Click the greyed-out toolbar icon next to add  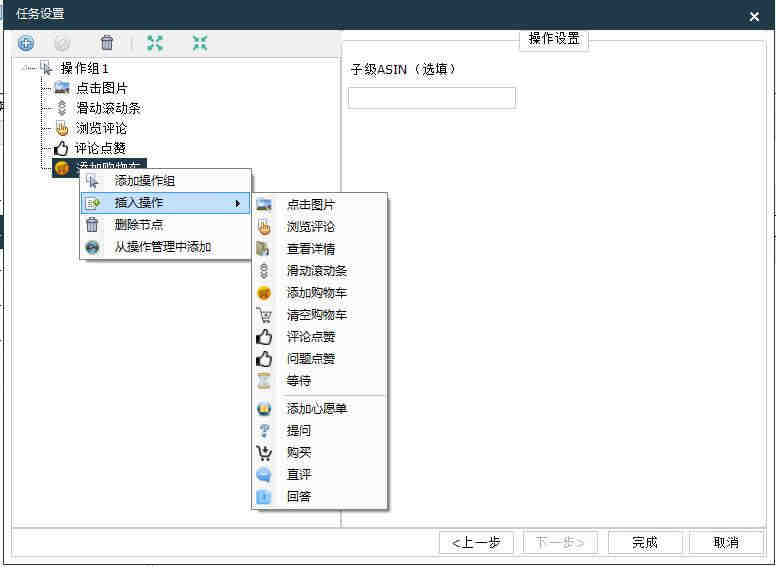(x=62, y=44)
